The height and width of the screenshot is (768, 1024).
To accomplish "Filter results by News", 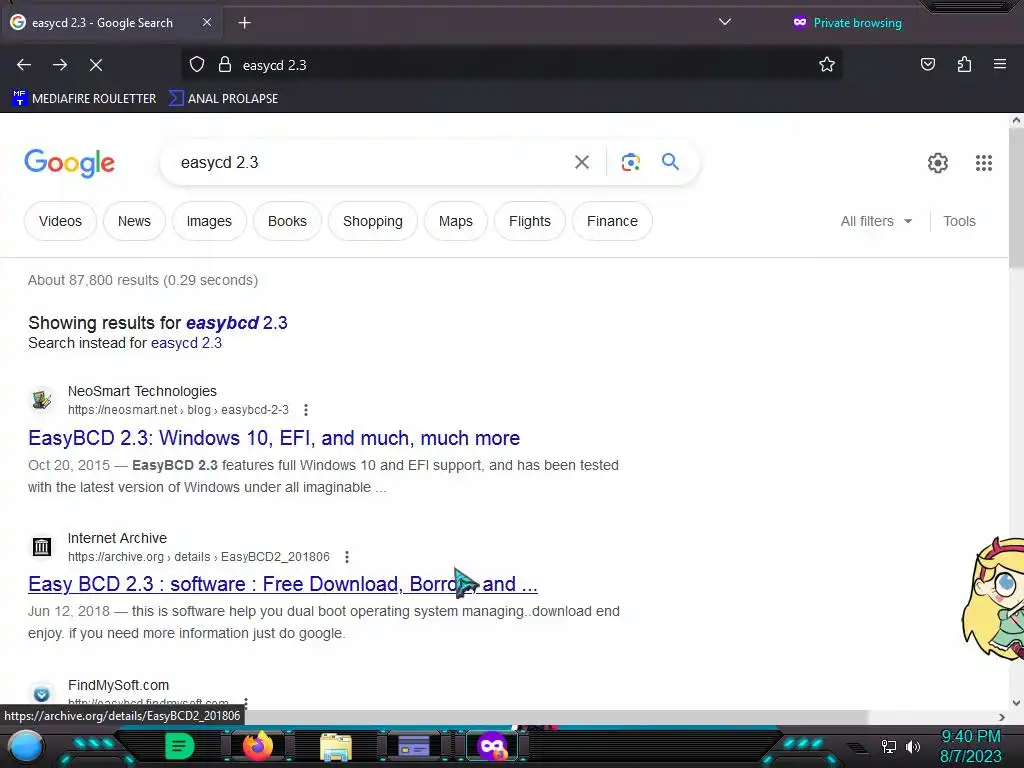I will click(134, 221).
